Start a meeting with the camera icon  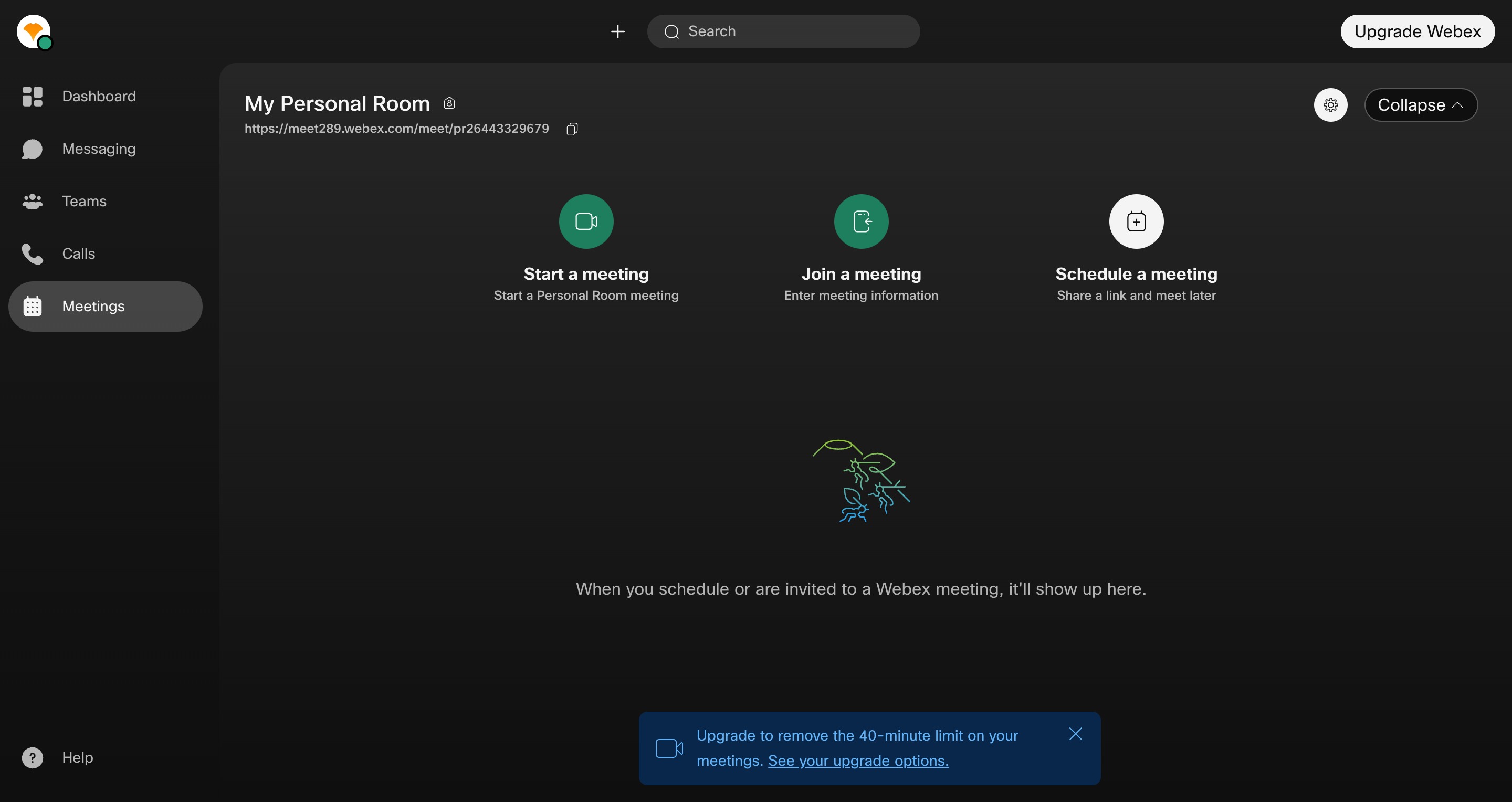pos(586,221)
